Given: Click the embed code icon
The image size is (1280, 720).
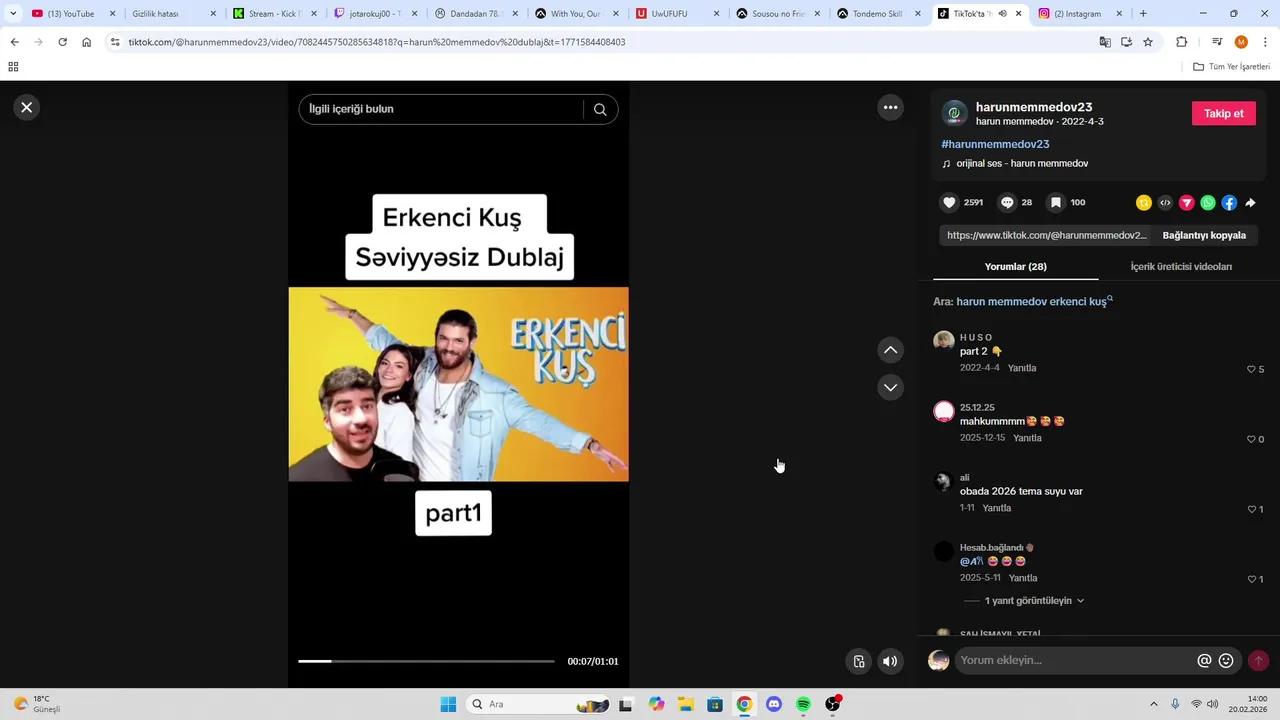Looking at the screenshot, I should [x=1165, y=202].
